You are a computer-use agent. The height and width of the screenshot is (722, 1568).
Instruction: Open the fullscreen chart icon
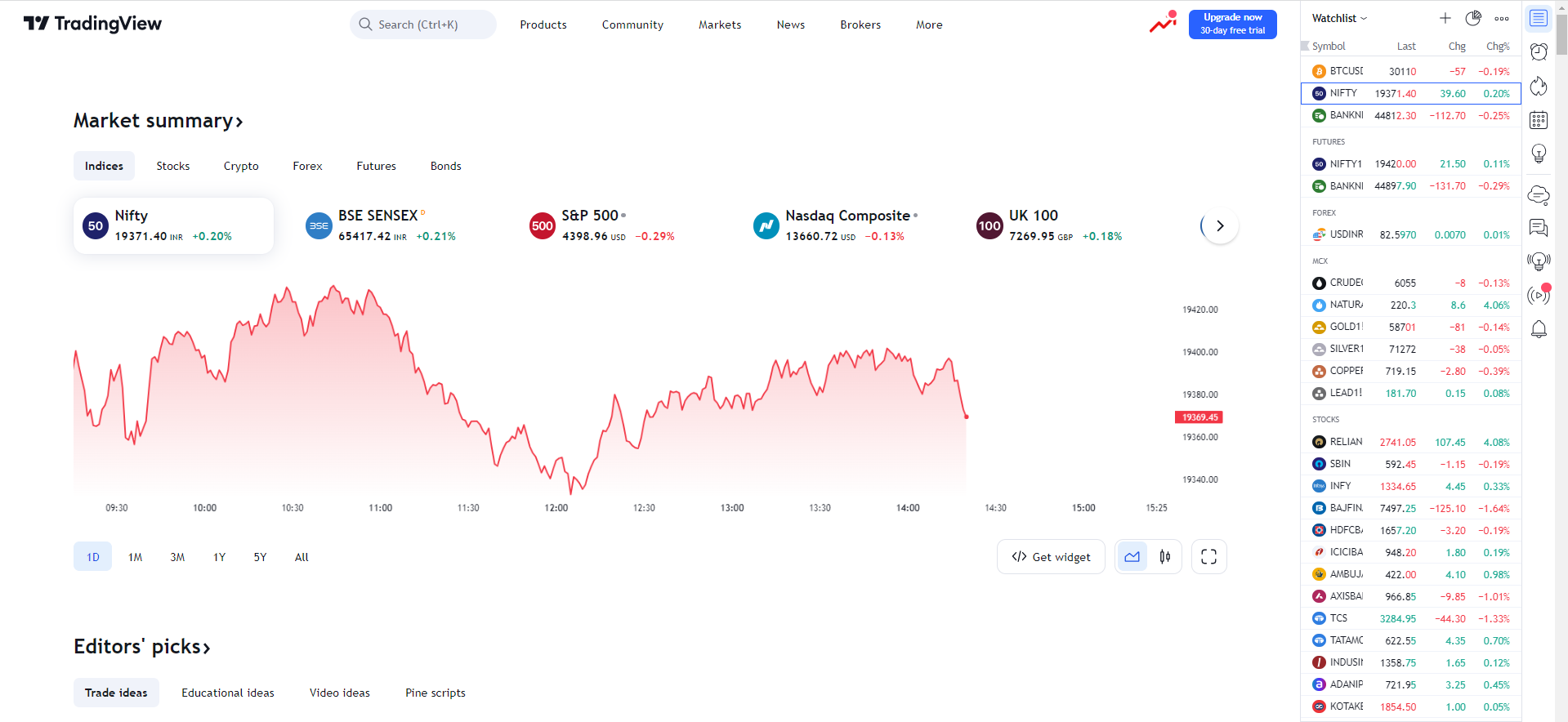click(1208, 557)
